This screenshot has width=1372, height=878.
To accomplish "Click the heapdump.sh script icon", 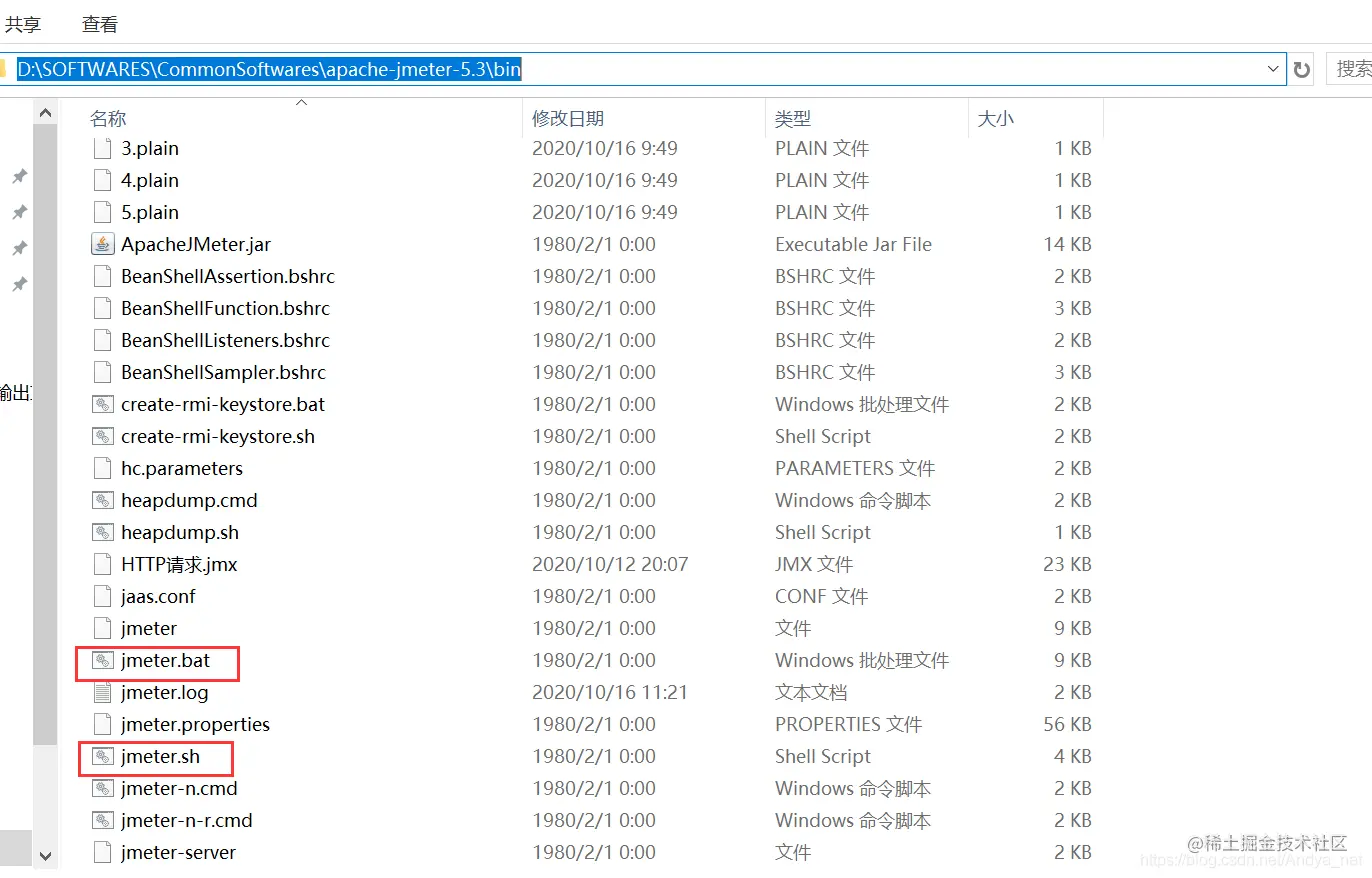I will [102, 532].
